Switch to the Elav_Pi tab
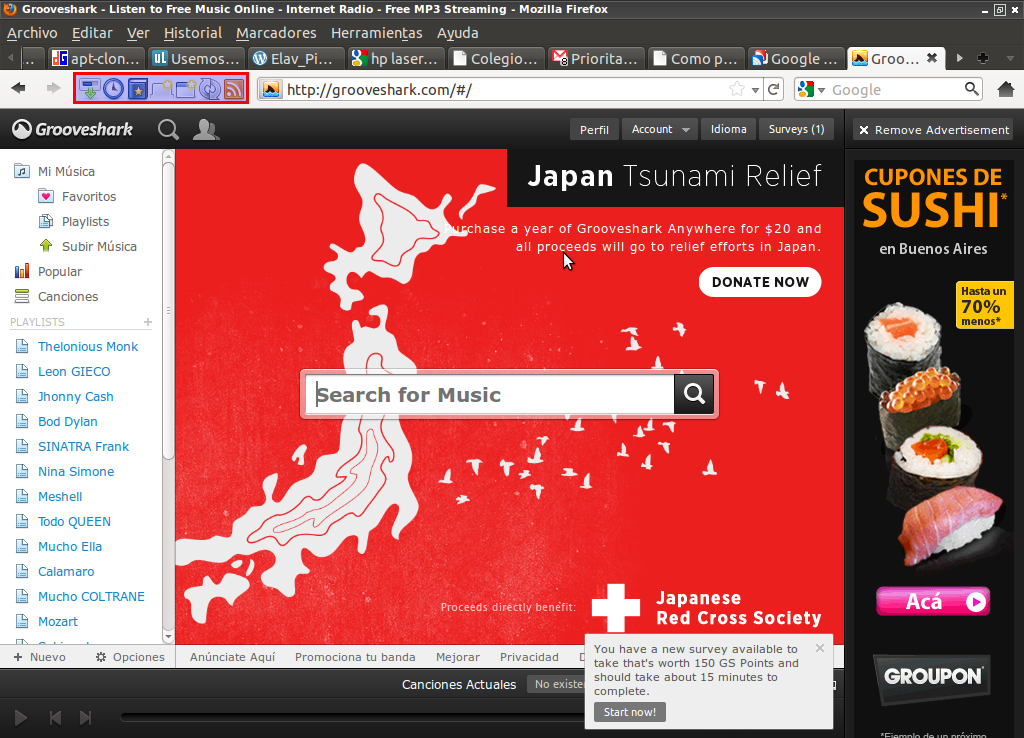The image size is (1024, 738). pyautogui.click(x=296, y=58)
